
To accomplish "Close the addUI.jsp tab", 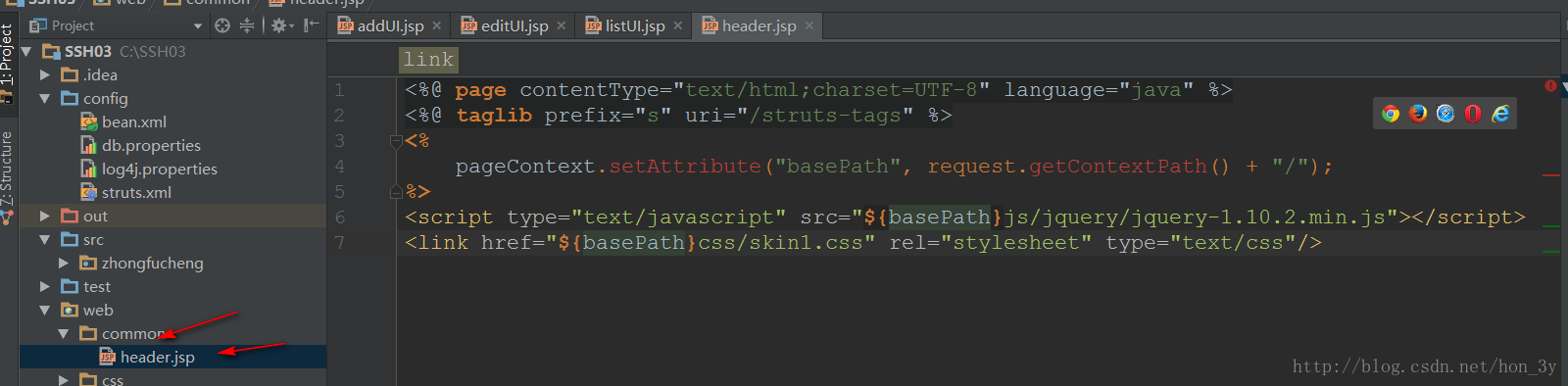I will click(x=437, y=26).
